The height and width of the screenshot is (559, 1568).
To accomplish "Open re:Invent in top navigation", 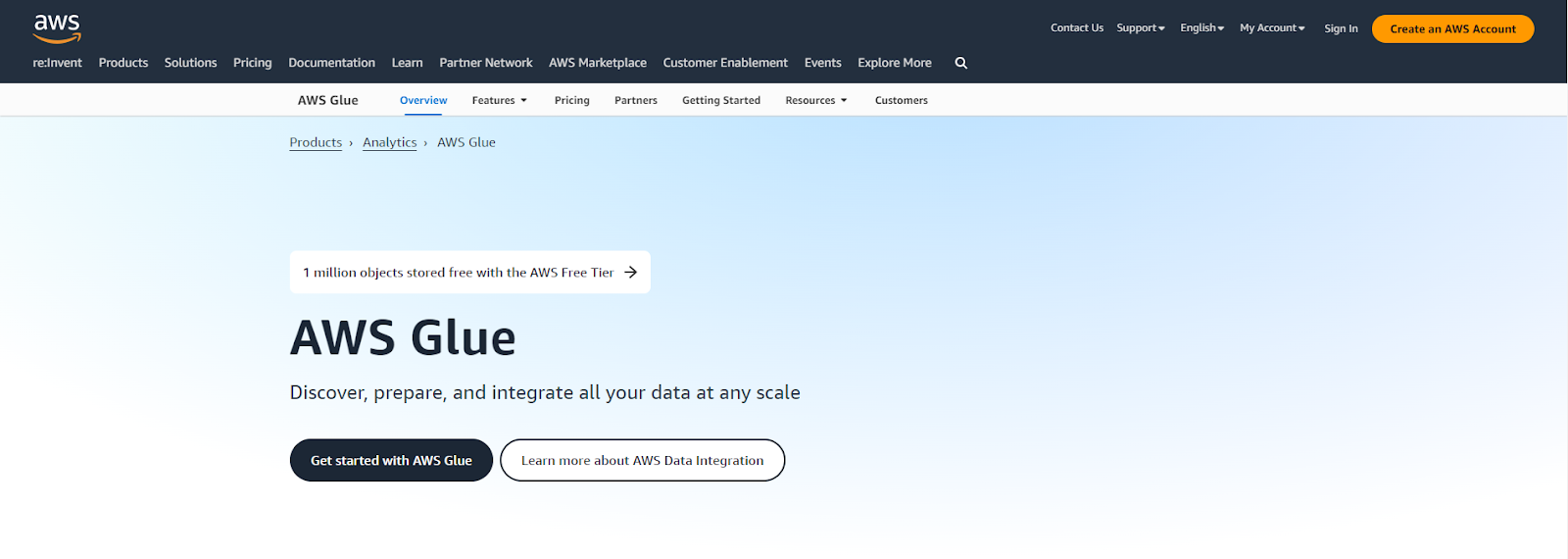I will (x=58, y=63).
